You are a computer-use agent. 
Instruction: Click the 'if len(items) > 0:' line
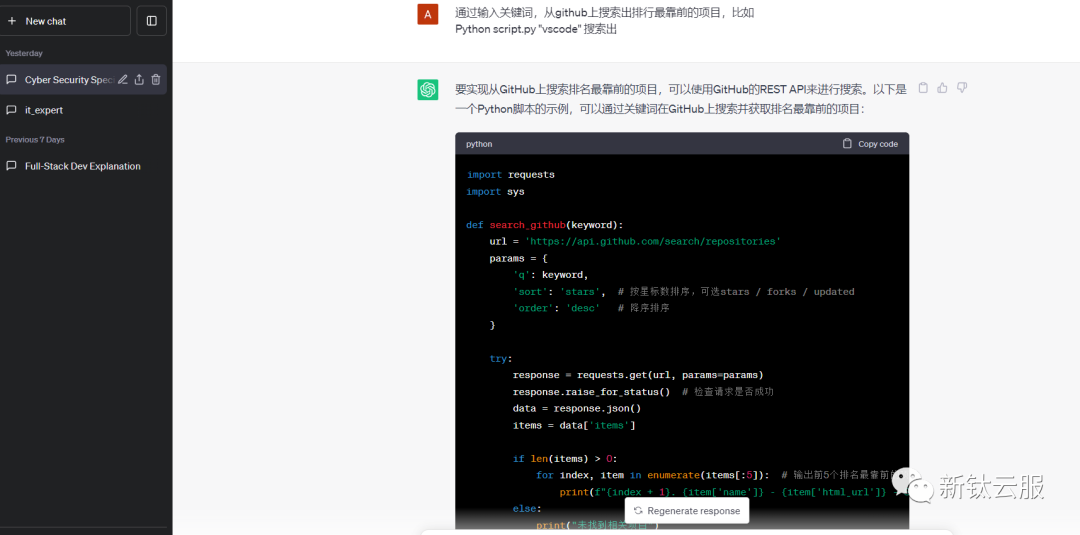coord(565,459)
